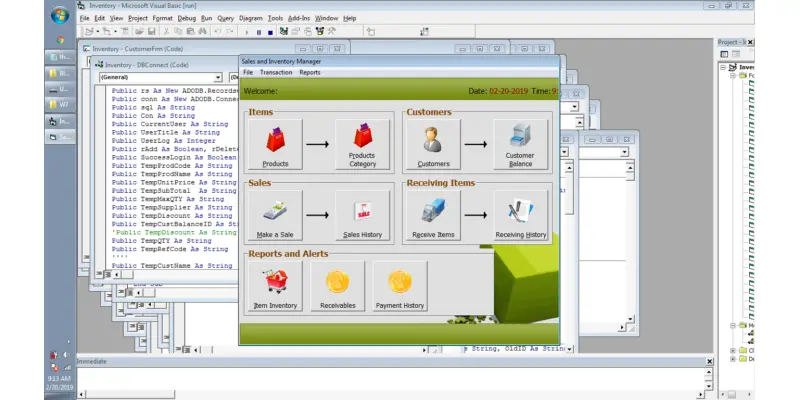Click the Undo toolbar icon
This screenshot has height=400, width=800.
218,32
